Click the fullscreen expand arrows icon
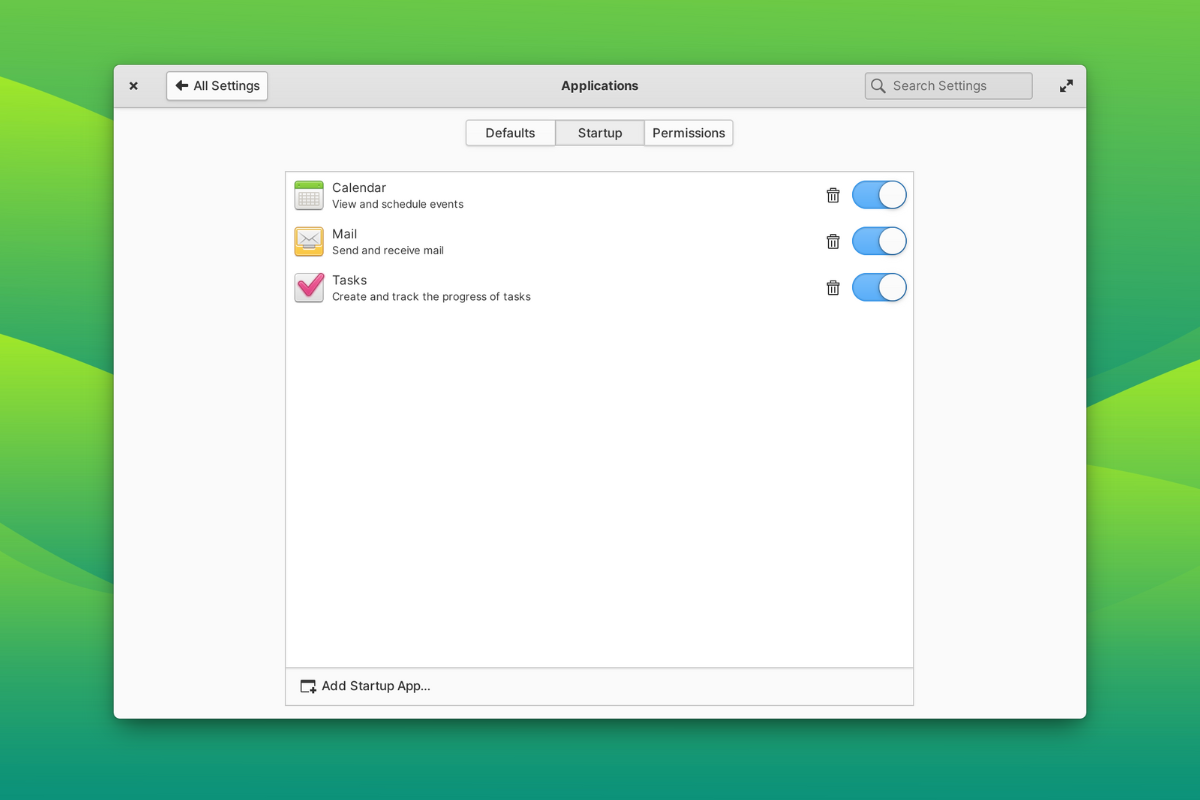1200x800 pixels. coord(1066,86)
